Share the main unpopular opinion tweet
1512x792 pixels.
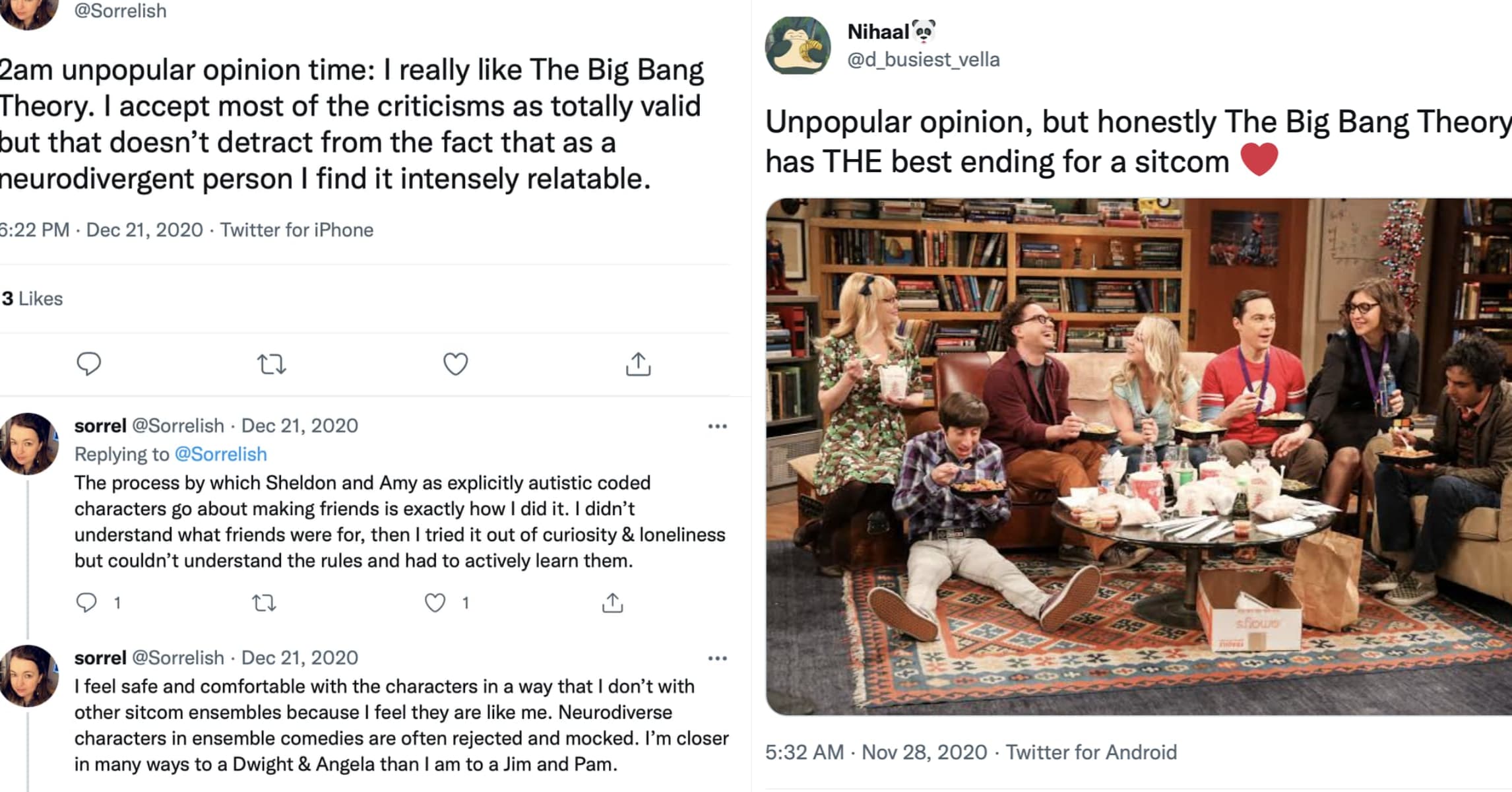pyautogui.click(x=638, y=364)
